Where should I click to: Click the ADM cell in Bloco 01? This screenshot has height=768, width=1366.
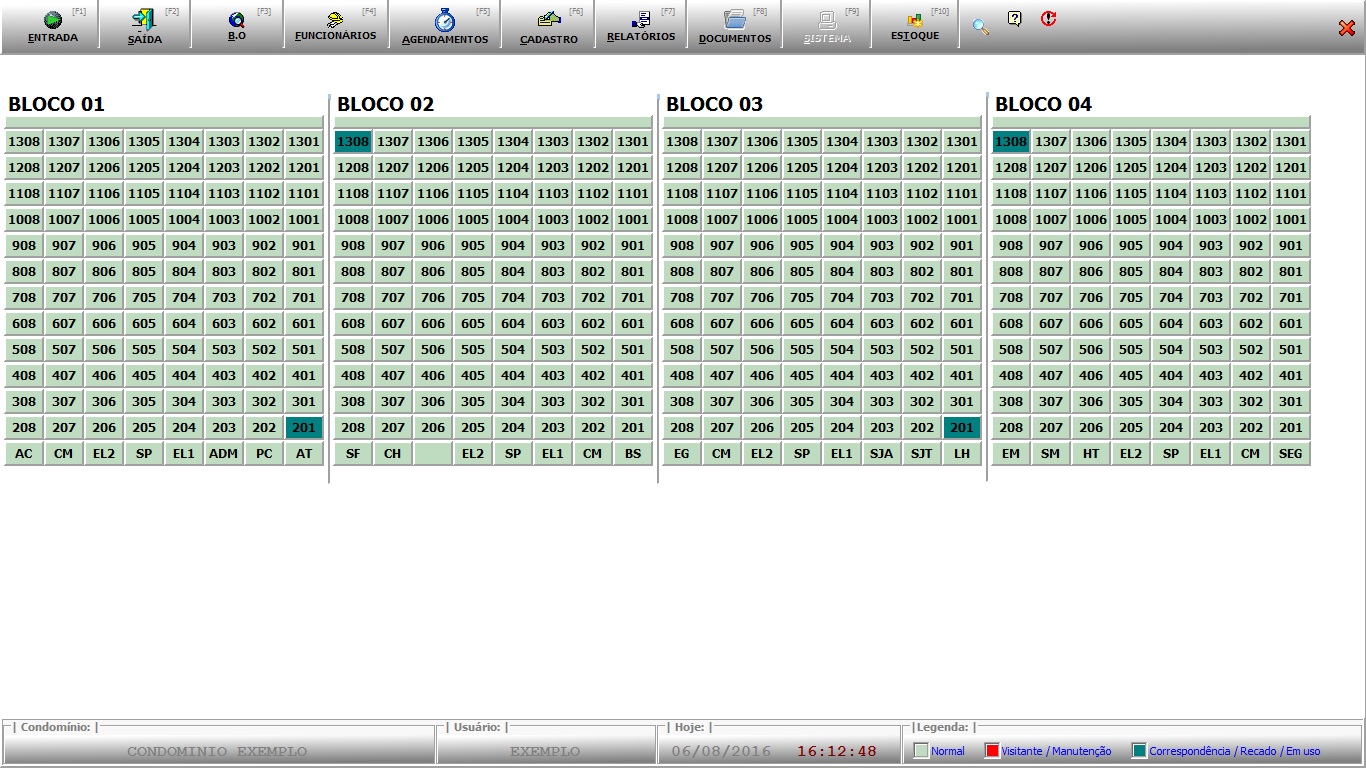tap(224, 454)
